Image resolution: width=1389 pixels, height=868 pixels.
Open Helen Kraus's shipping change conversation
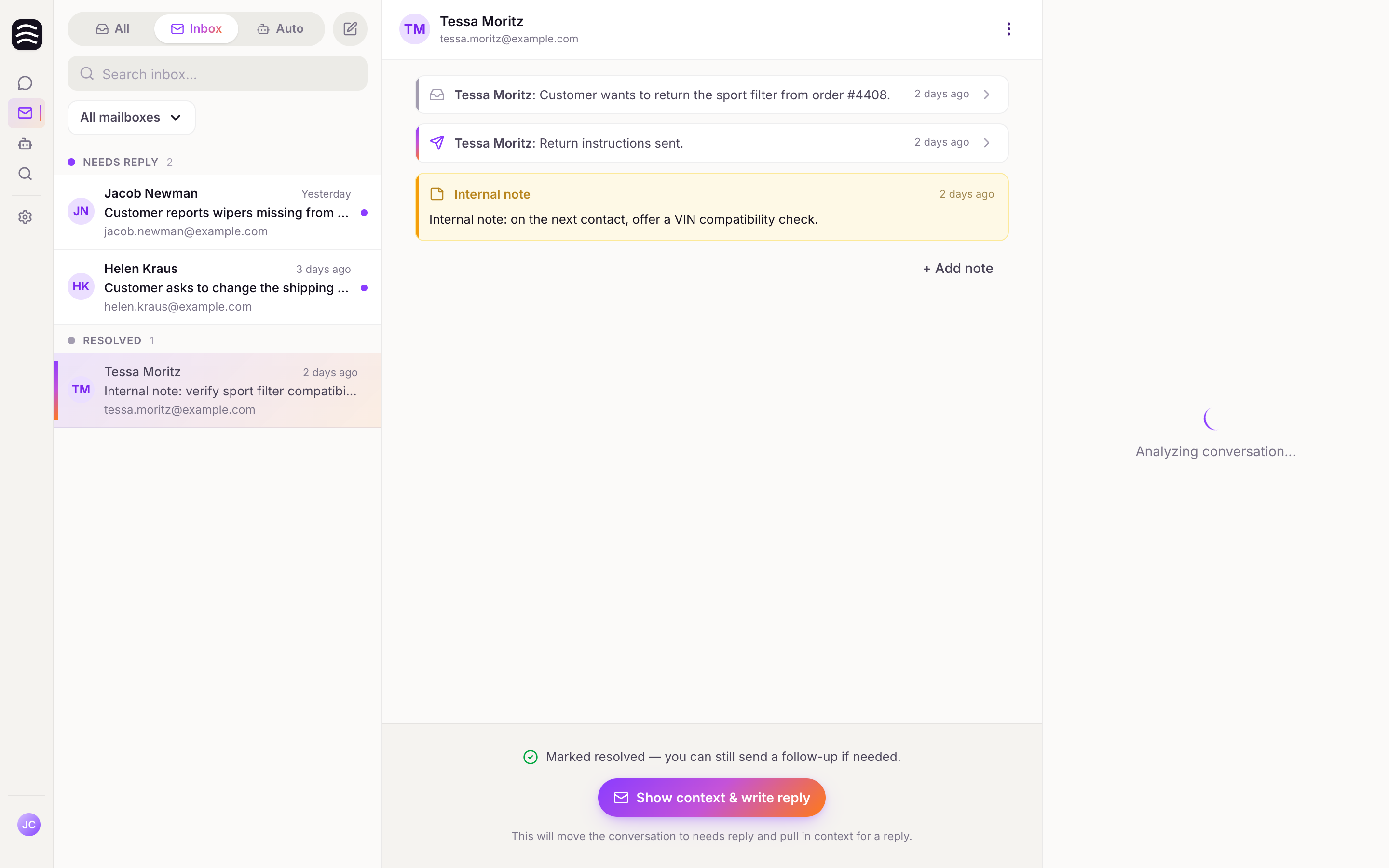pos(218,287)
